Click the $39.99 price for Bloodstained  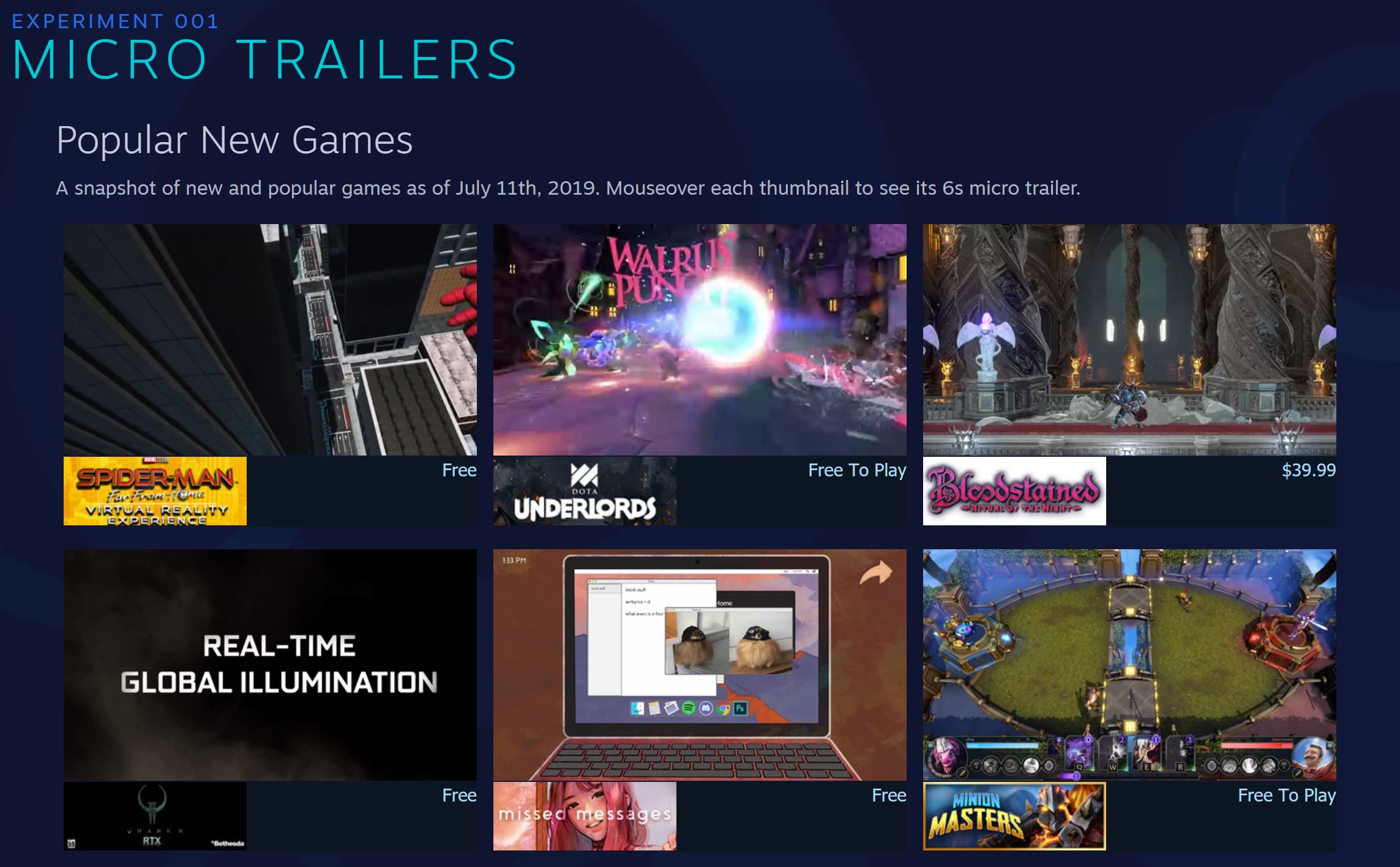click(x=1309, y=470)
